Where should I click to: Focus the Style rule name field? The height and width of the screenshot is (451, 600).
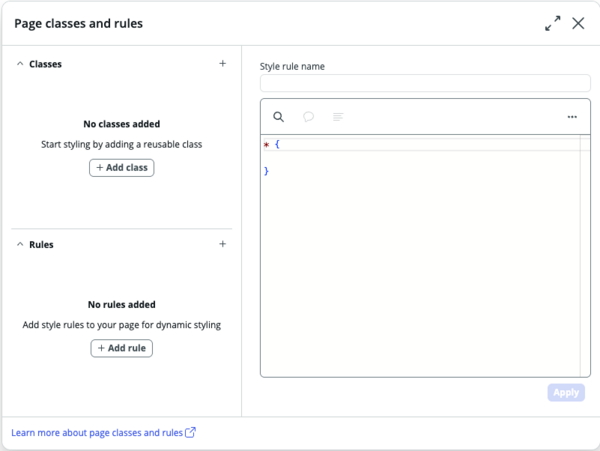(x=425, y=83)
